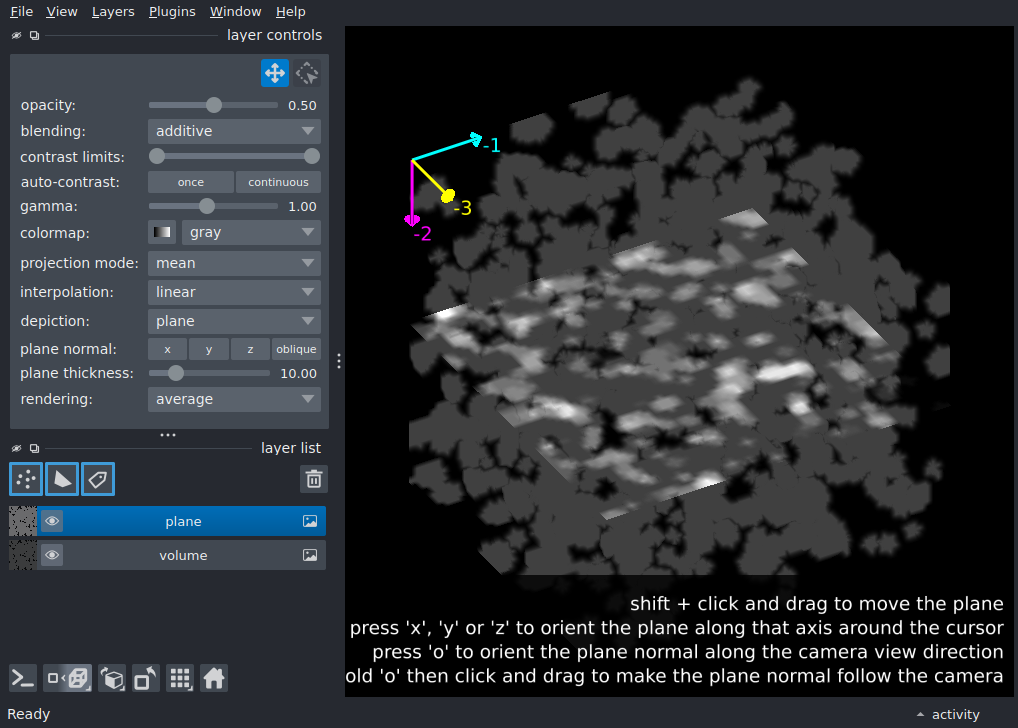Expand the activity panel
Screen dimensions: 1018x728
point(948,714)
